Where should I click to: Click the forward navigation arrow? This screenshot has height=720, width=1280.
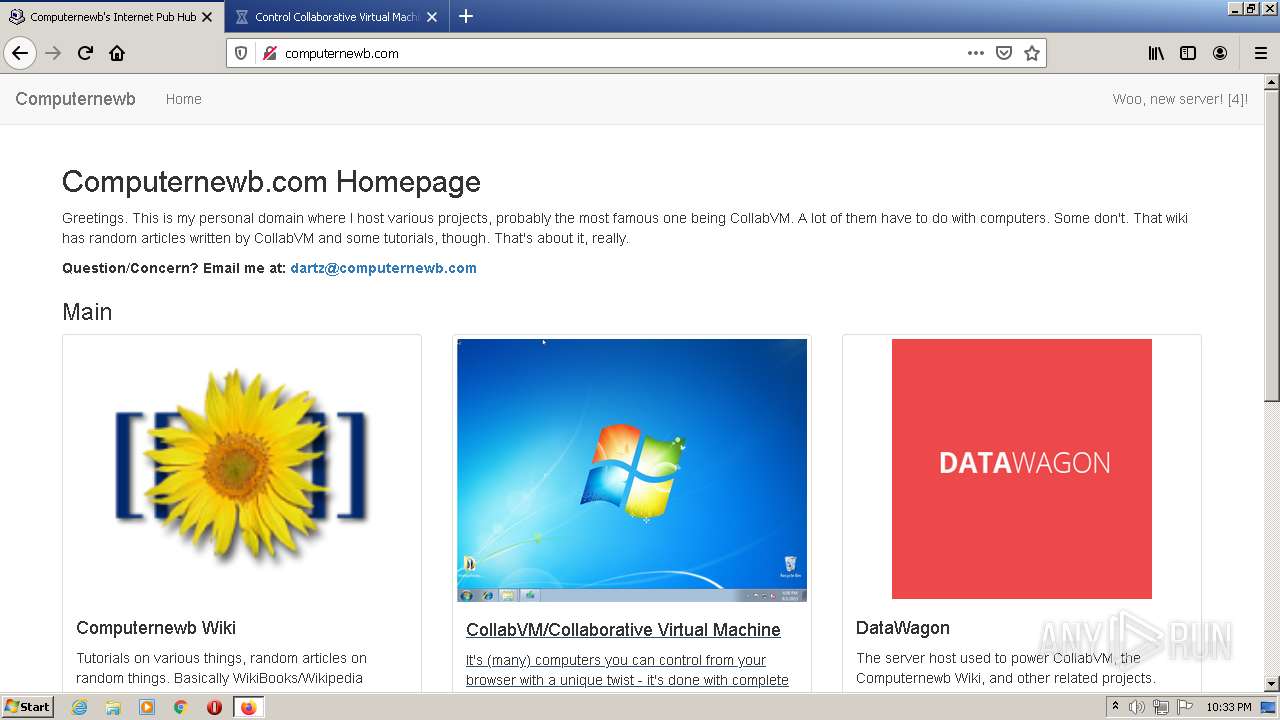[x=53, y=53]
